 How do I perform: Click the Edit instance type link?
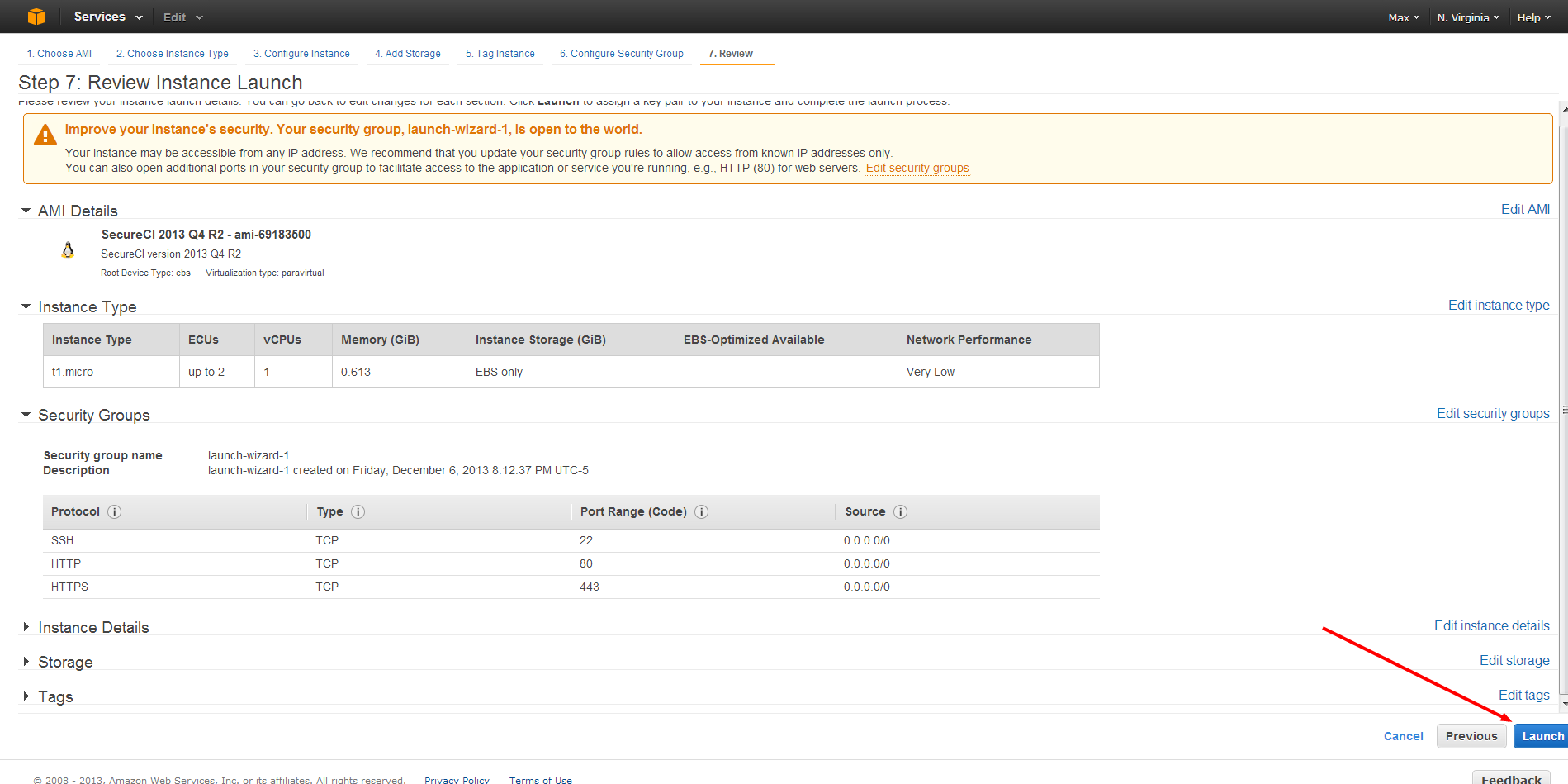(1499, 306)
